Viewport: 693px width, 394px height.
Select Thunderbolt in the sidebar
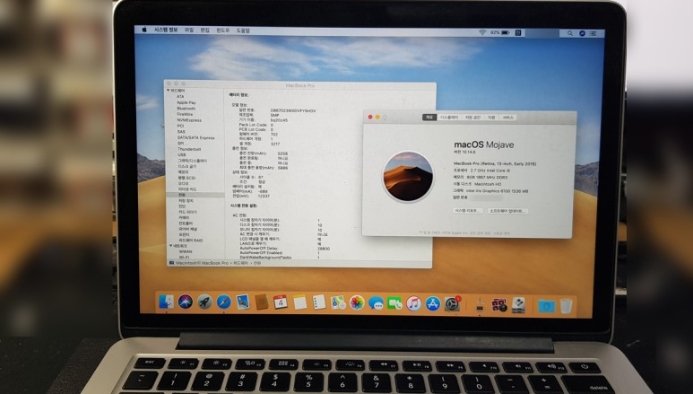[189, 149]
